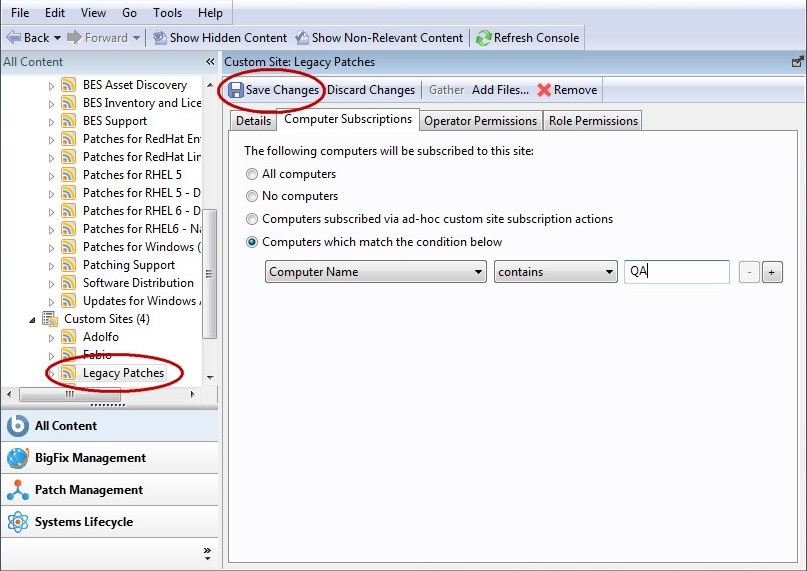Click the Add Files... button
Screen dimensions: 807x571
pyautogui.click(x=500, y=90)
